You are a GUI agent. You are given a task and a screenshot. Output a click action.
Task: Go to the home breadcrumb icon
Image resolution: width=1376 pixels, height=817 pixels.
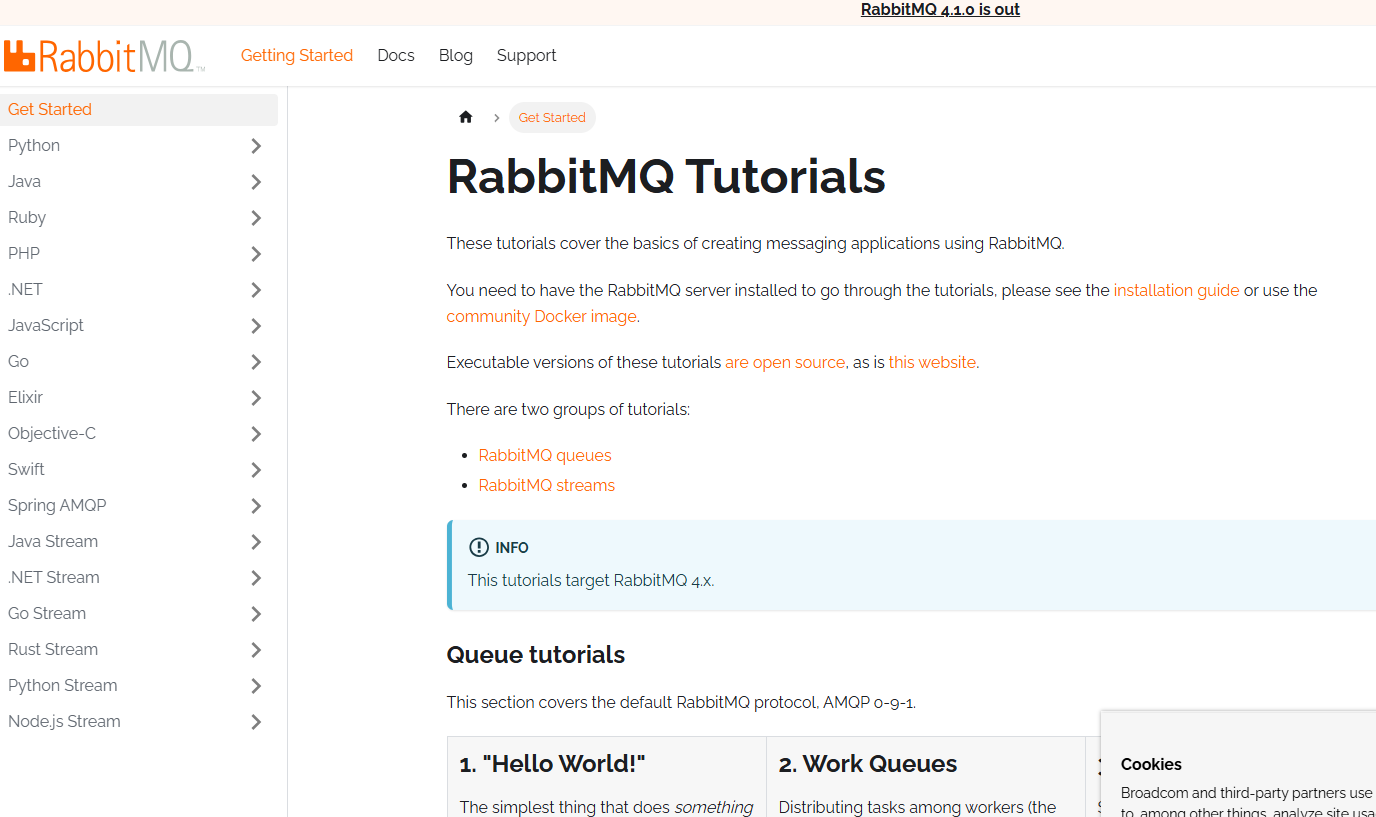pos(465,117)
